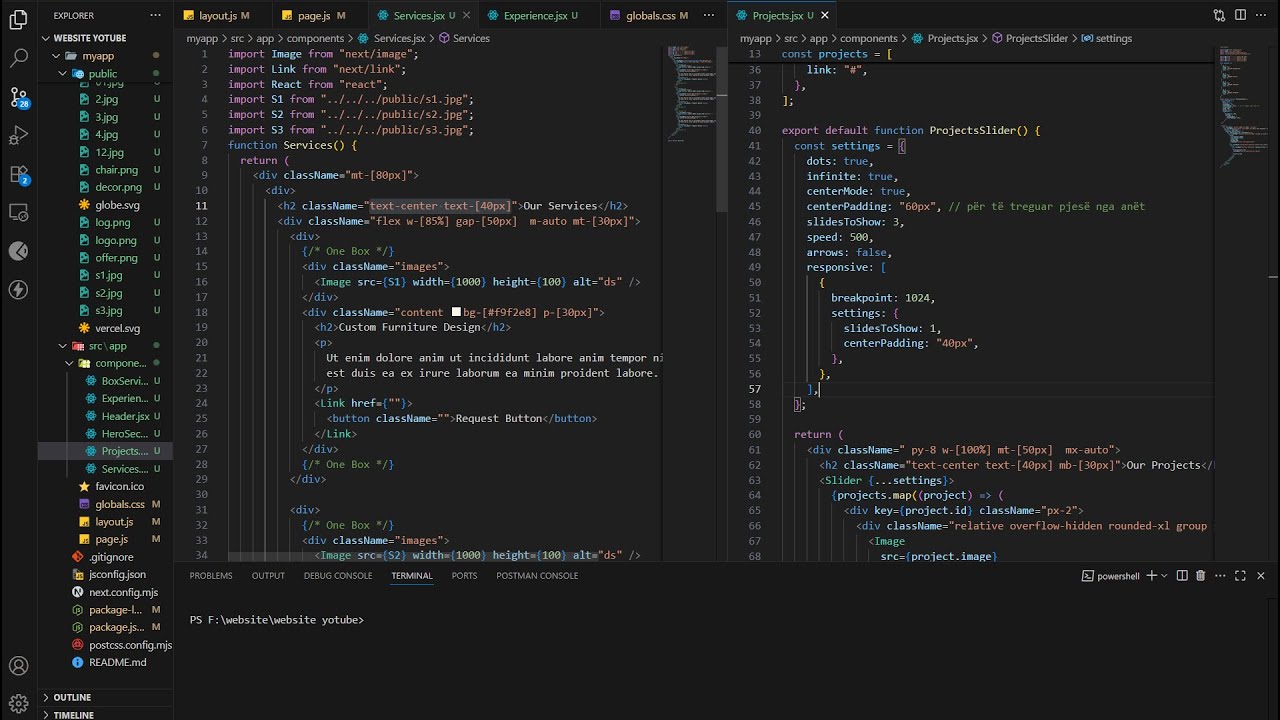Open the Accounts profile icon
1280x720 pixels.
pos(19,666)
